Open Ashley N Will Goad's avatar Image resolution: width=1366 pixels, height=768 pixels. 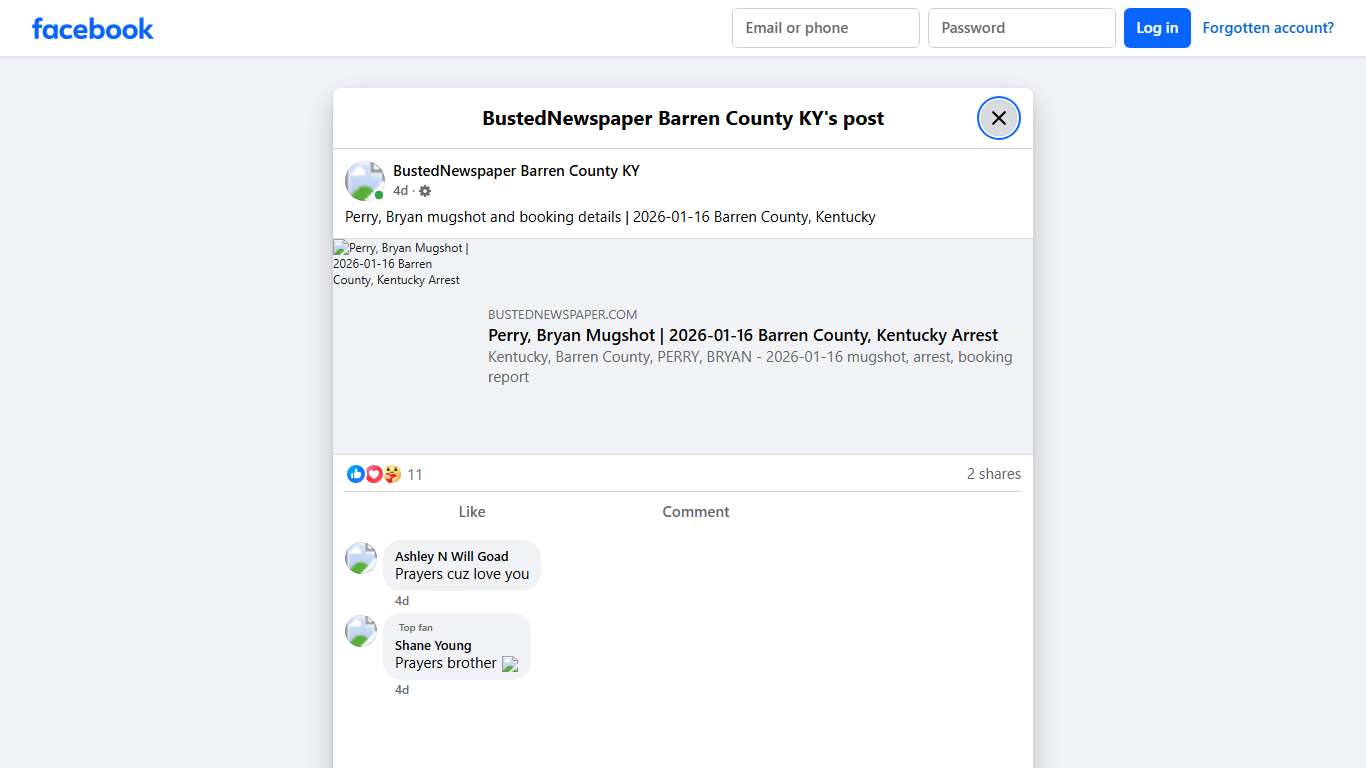coord(361,558)
